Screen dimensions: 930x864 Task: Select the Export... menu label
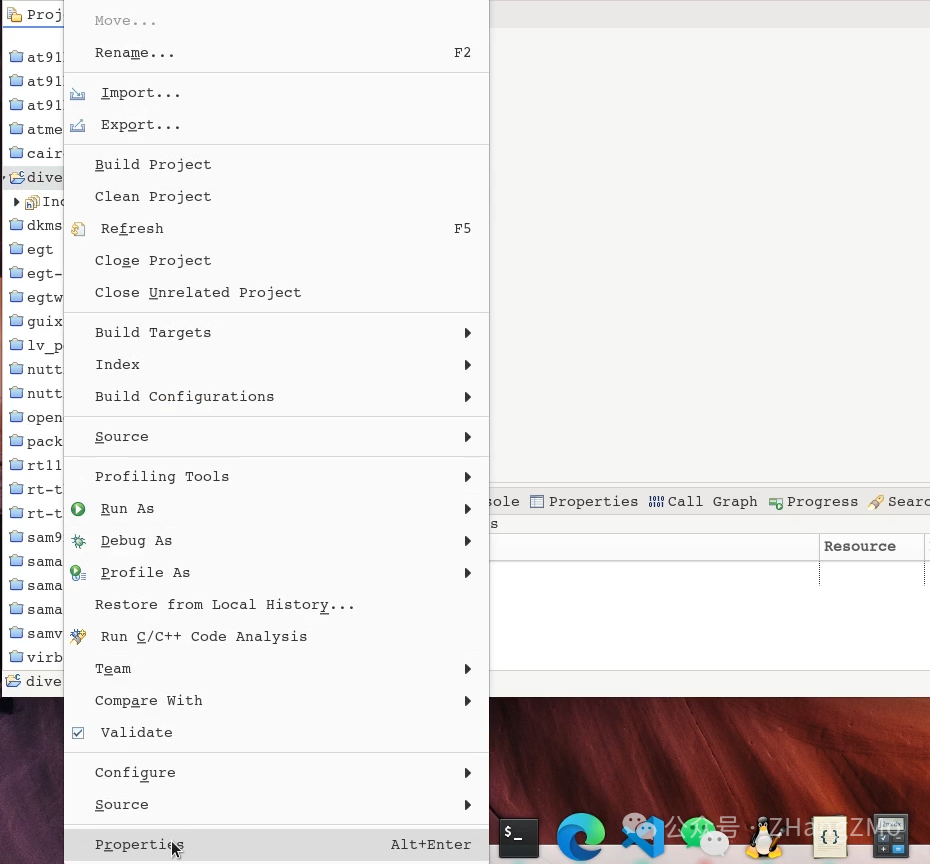tap(141, 125)
